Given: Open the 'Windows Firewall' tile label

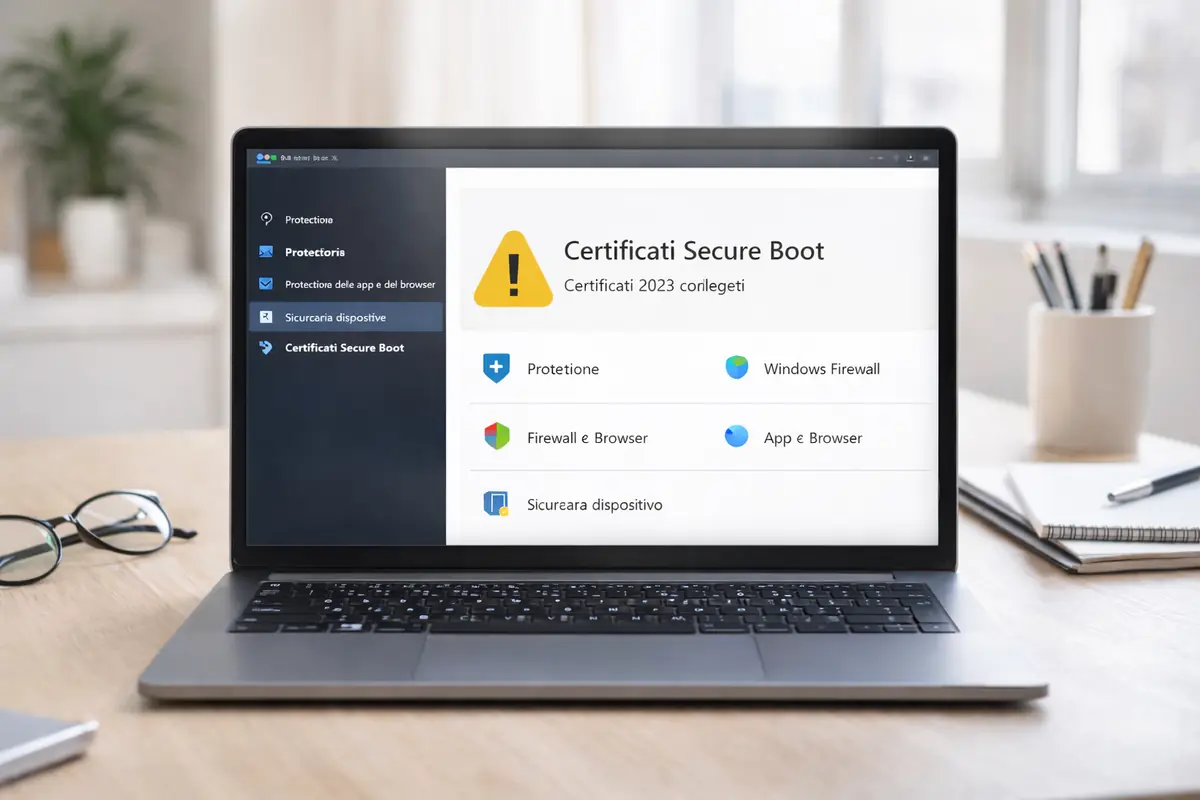Looking at the screenshot, I should tap(821, 369).
